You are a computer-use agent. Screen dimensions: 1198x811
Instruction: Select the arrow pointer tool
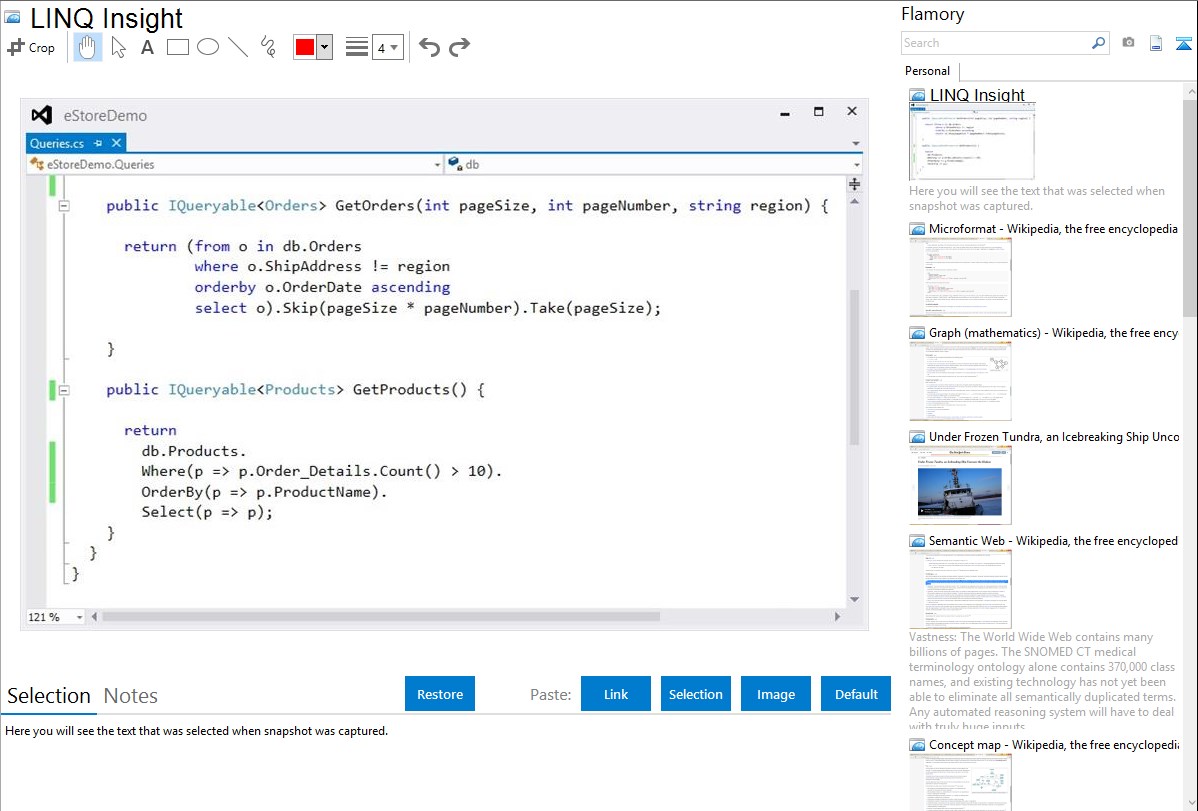[118, 47]
